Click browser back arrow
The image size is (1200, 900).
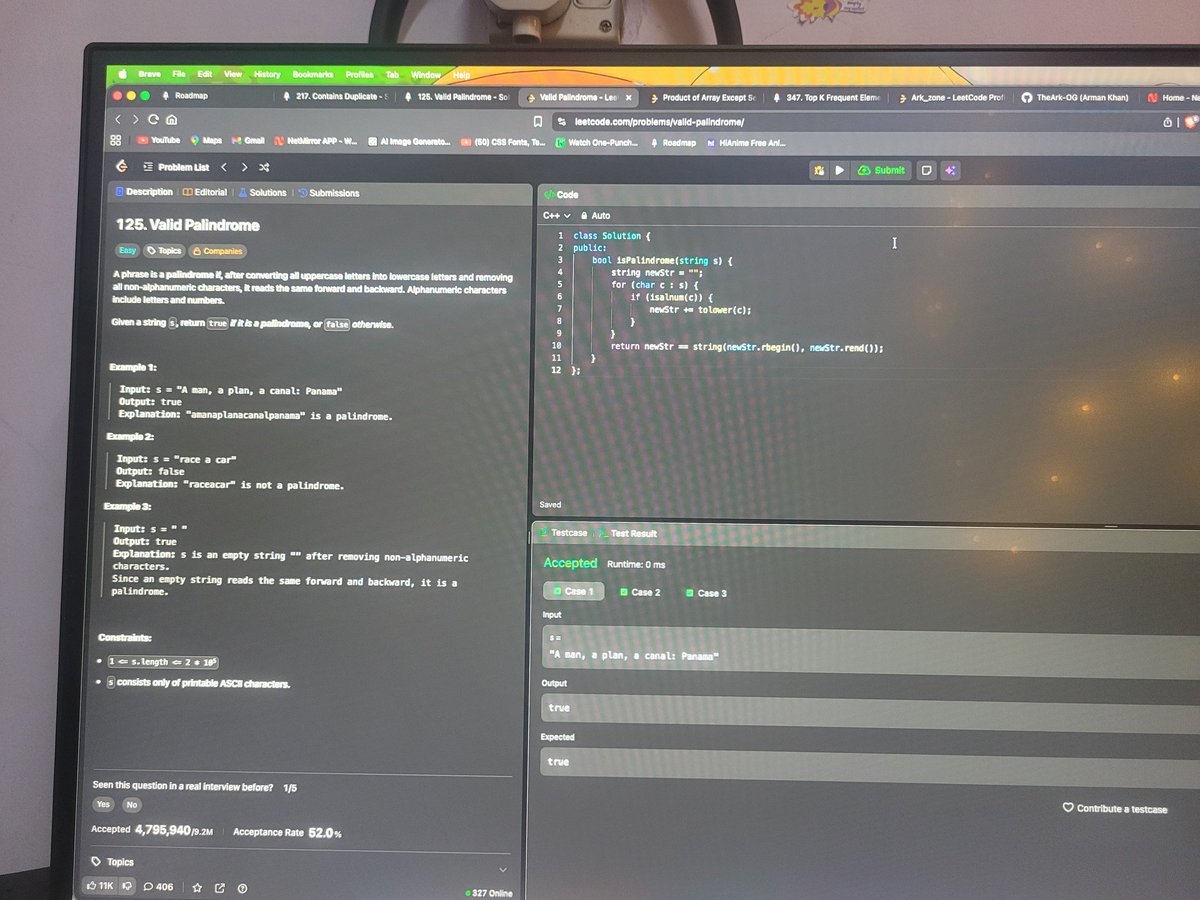(119, 120)
